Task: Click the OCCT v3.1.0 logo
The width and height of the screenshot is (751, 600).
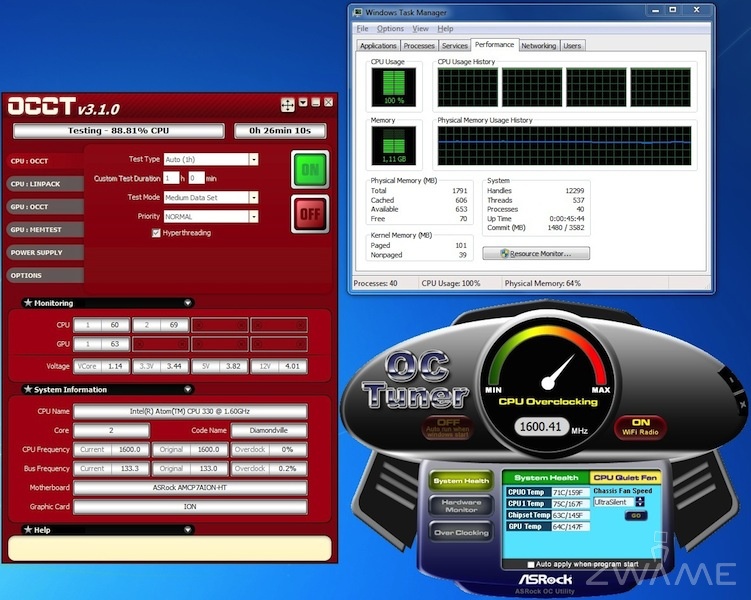Action: click(64, 106)
